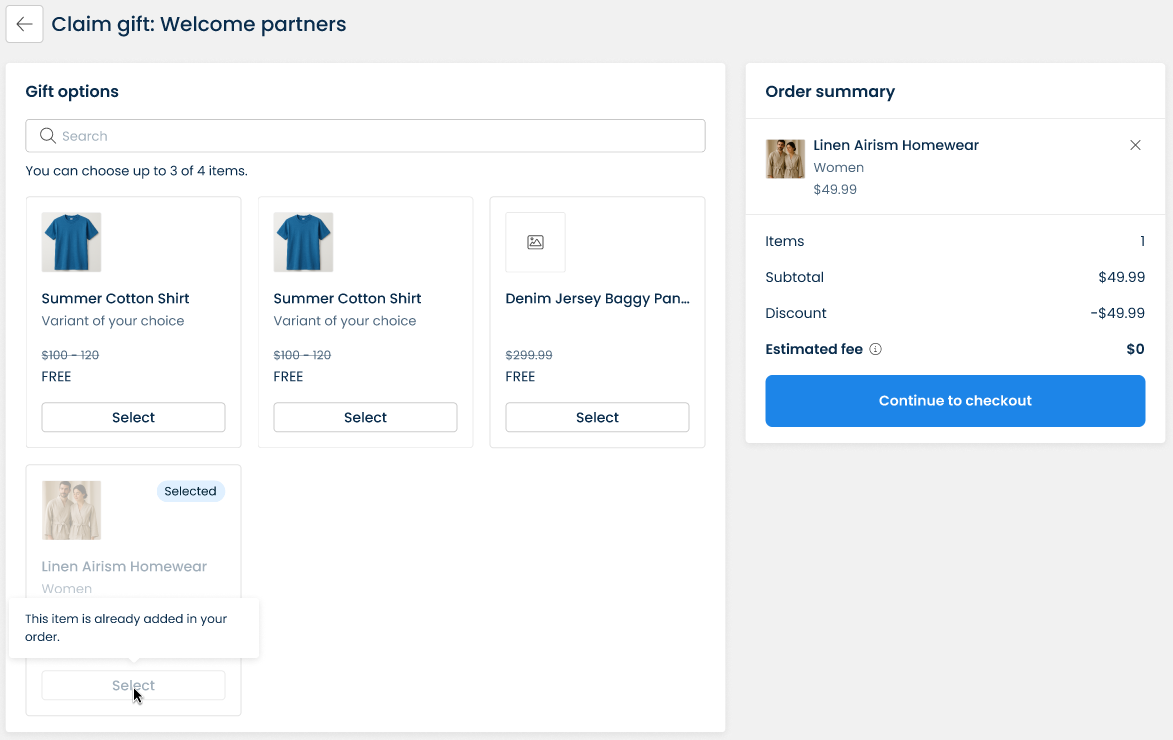Screen dimensions: 1173x740
Task: Click the back arrow button
Action: 24,24
